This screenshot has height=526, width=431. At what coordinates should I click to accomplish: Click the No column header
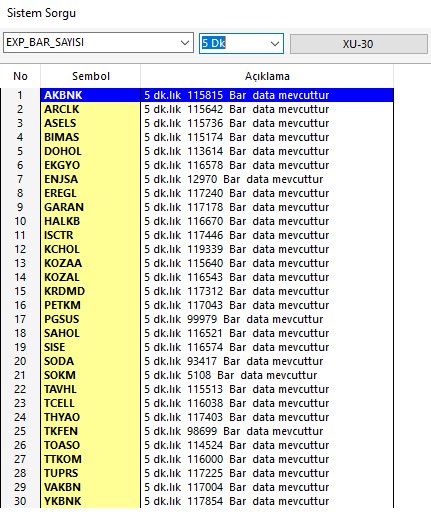(x=20, y=76)
